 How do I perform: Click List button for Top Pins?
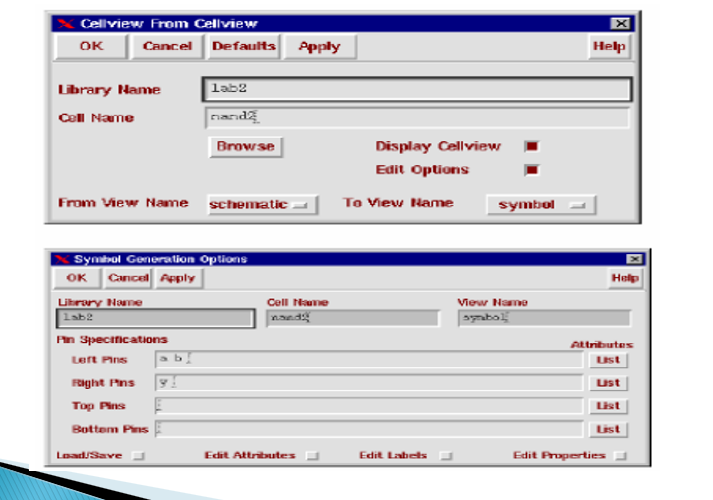click(x=608, y=406)
